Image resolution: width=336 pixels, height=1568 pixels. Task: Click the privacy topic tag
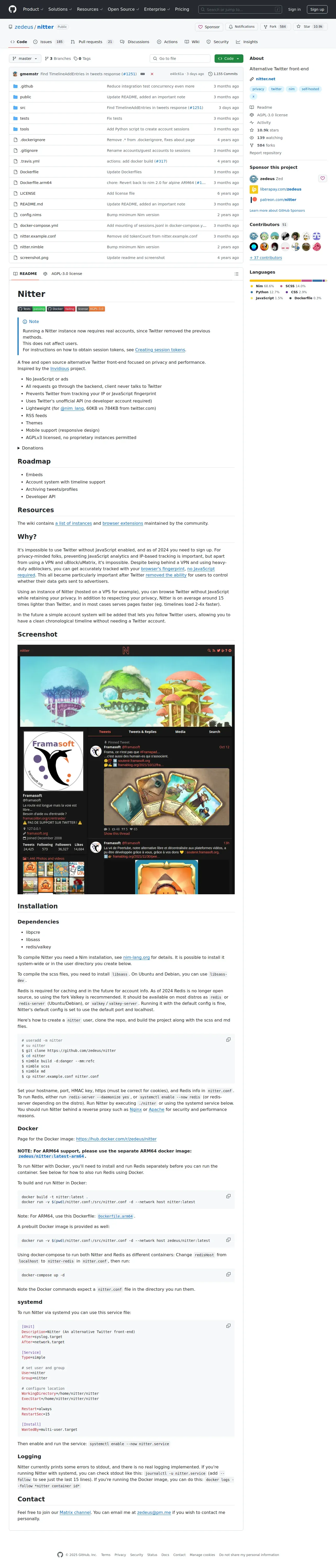click(259, 89)
